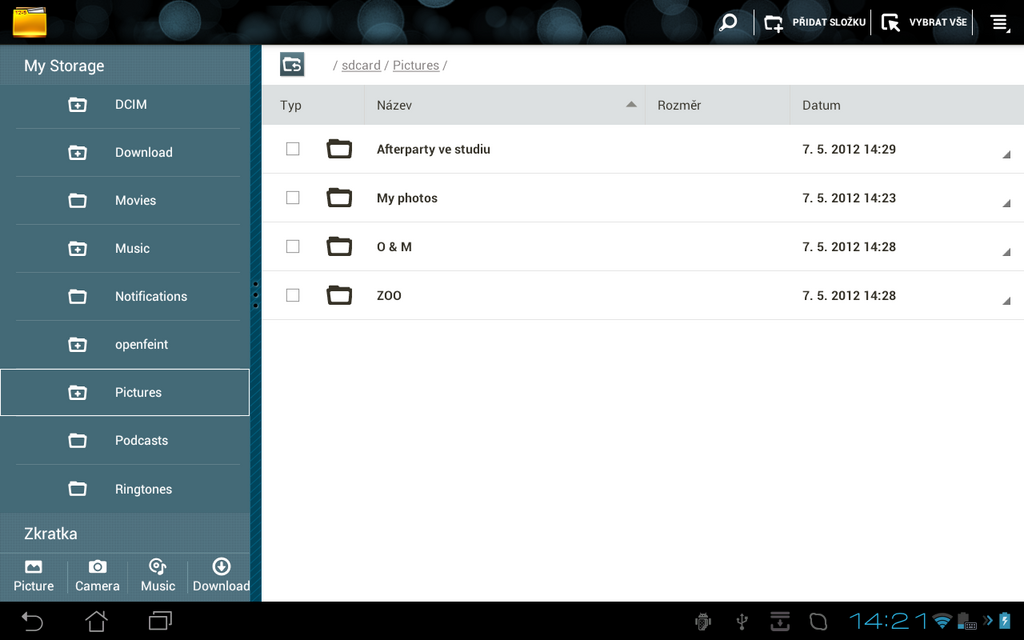1024x640 pixels.
Task: Open the Download shortcut
Action: 220,576
